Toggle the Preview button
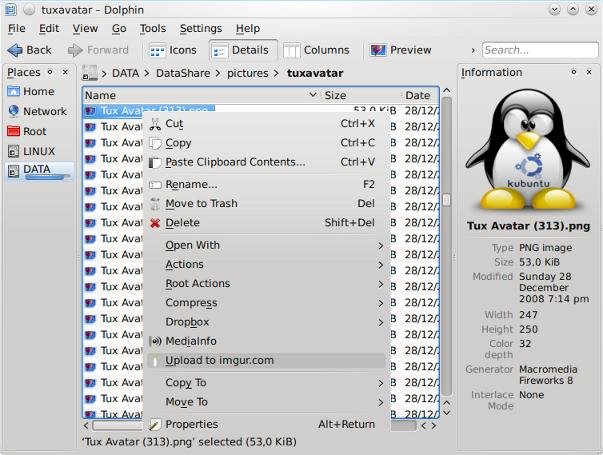Screen dimensions: 603x455 tap(401, 50)
